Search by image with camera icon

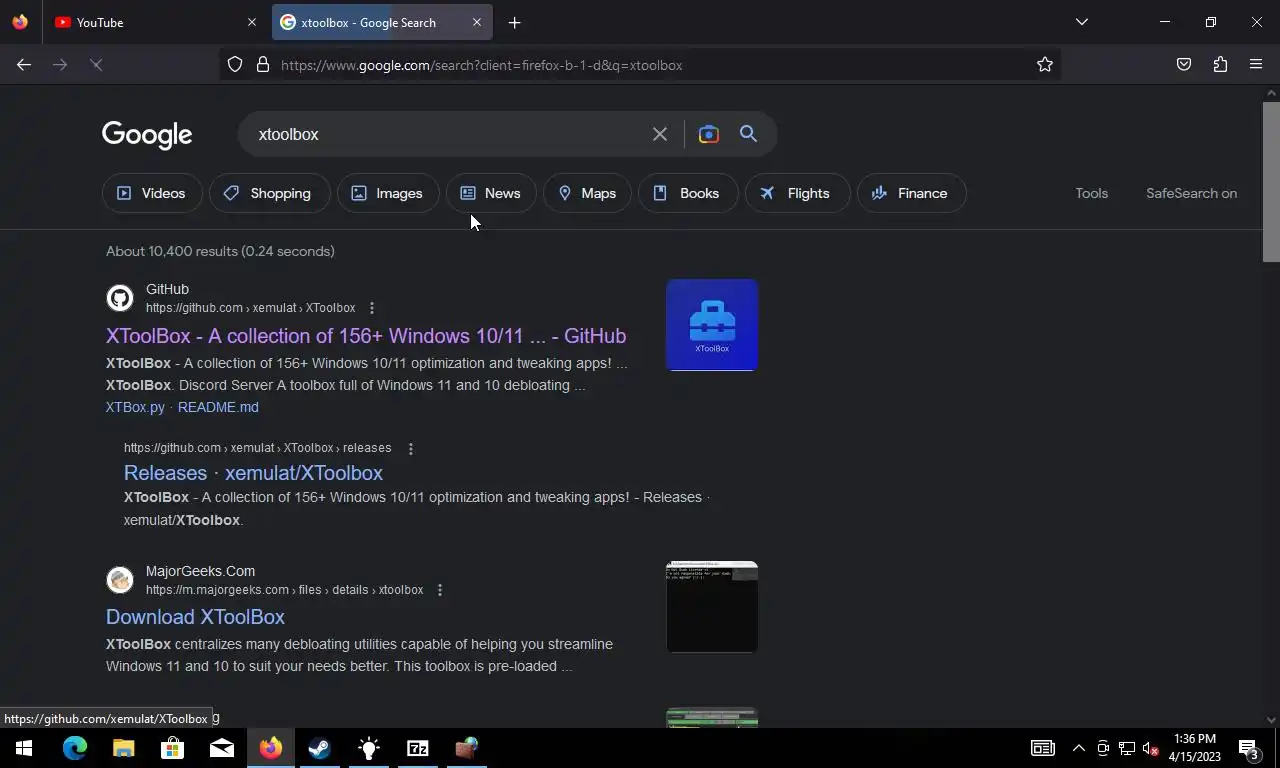[x=708, y=134]
